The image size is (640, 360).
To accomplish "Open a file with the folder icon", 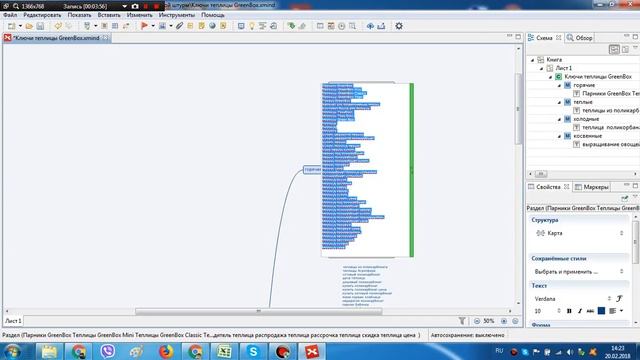I will 29,26.
